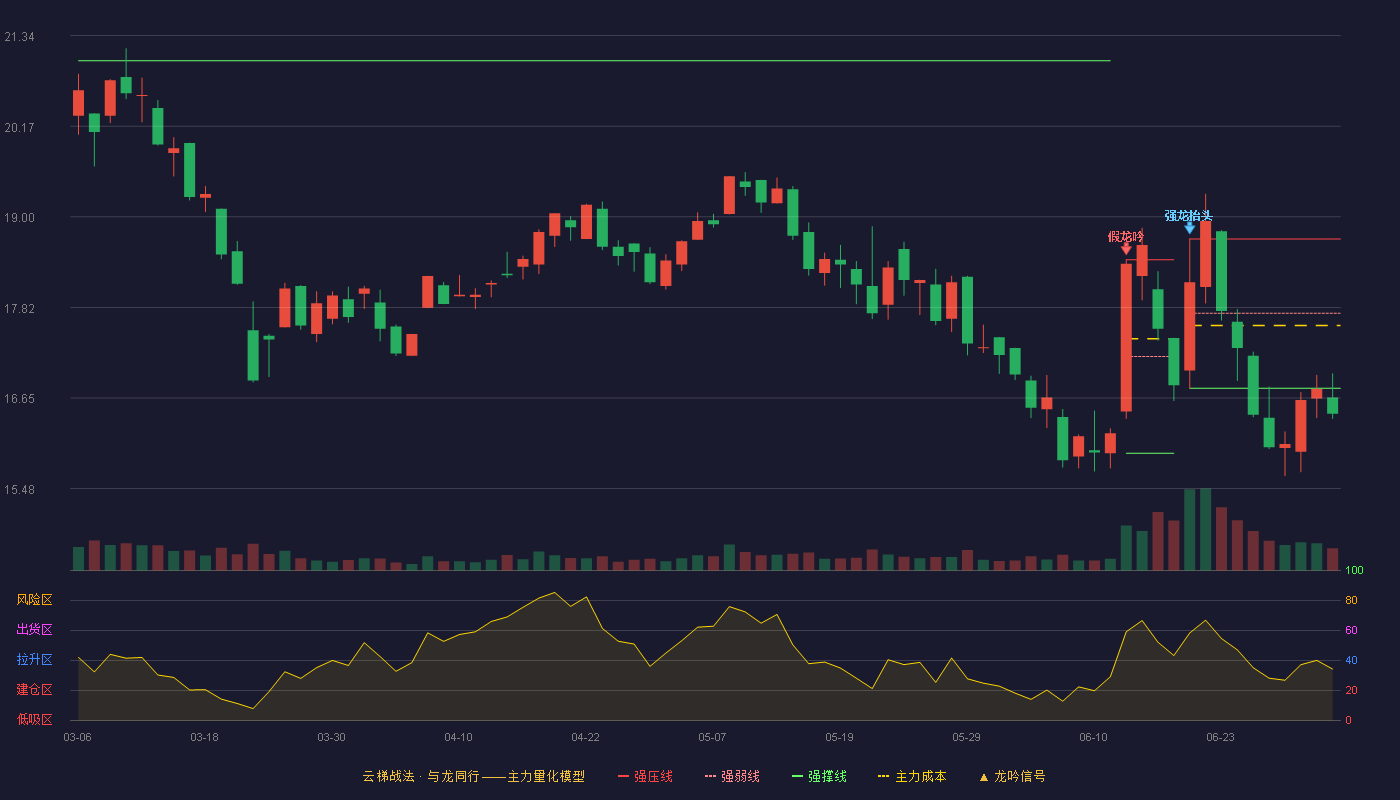Viewport: 1400px width, 800px height.
Task: Toggle the 强压线 legend entry
Action: [x=645, y=776]
